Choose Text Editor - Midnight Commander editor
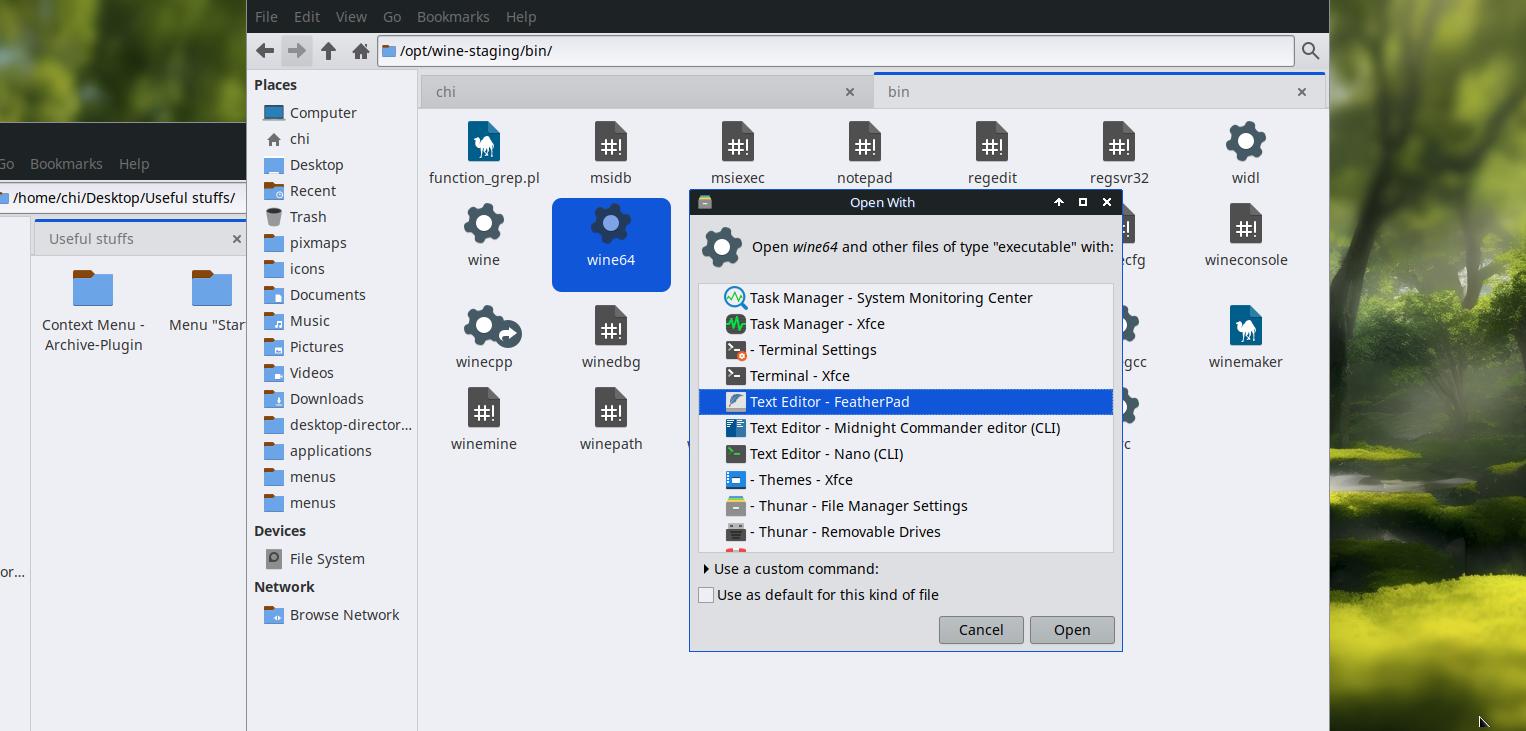This screenshot has height=731, width=1526. [906, 428]
